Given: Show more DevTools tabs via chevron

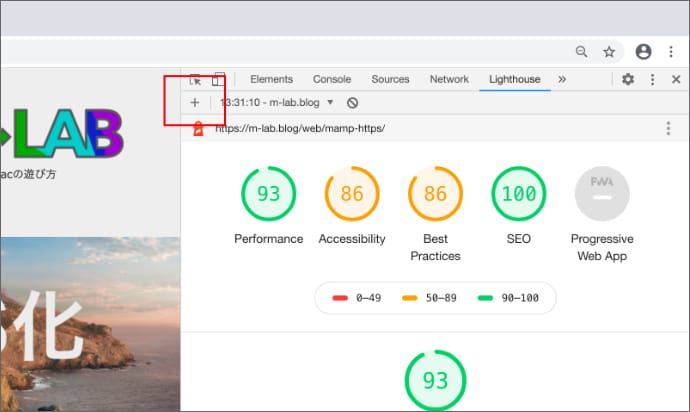Looking at the screenshot, I should 562,79.
